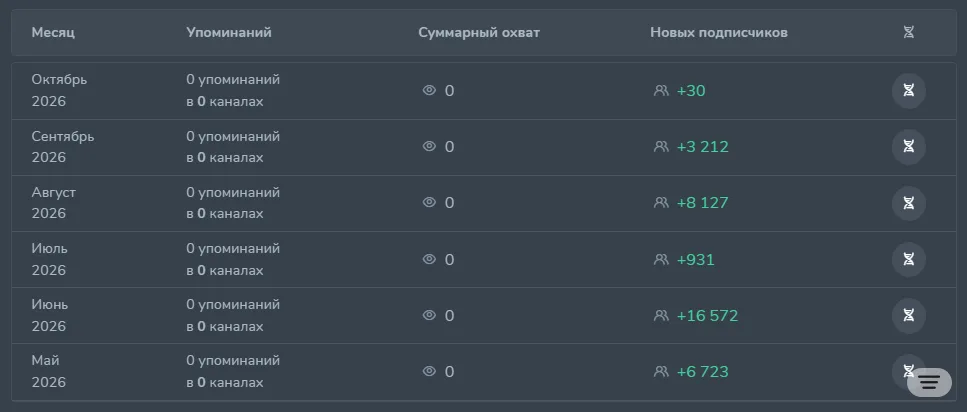
Task: Click the +3 212 new subscribers value
Action: pos(703,147)
